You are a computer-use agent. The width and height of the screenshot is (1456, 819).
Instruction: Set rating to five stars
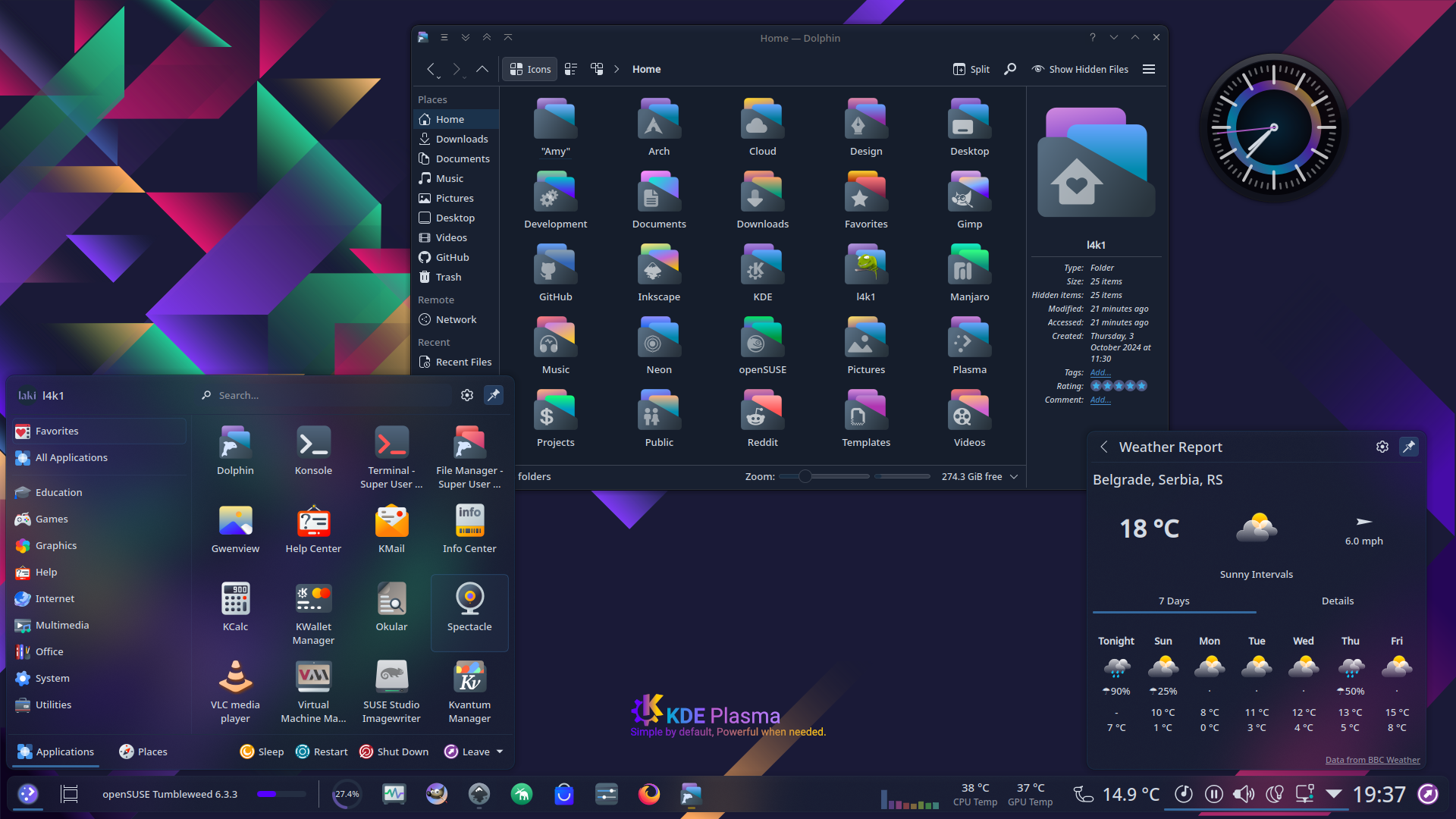pyautogui.click(x=1141, y=386)
